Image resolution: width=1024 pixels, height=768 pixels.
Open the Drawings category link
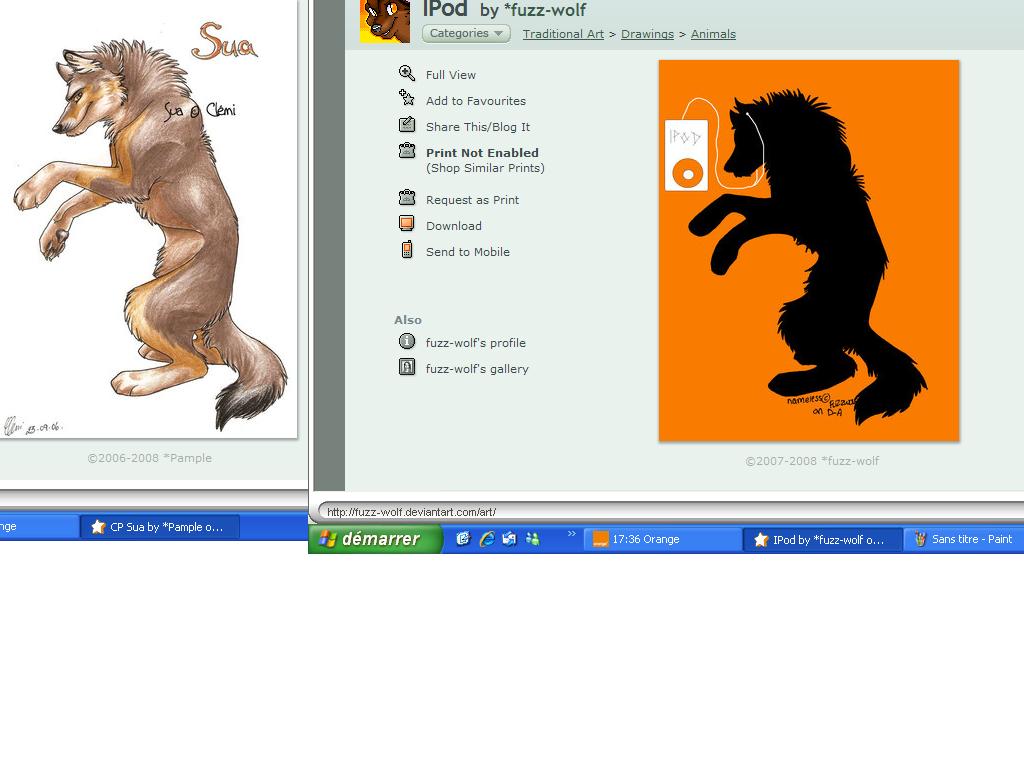tap(647, 34)
